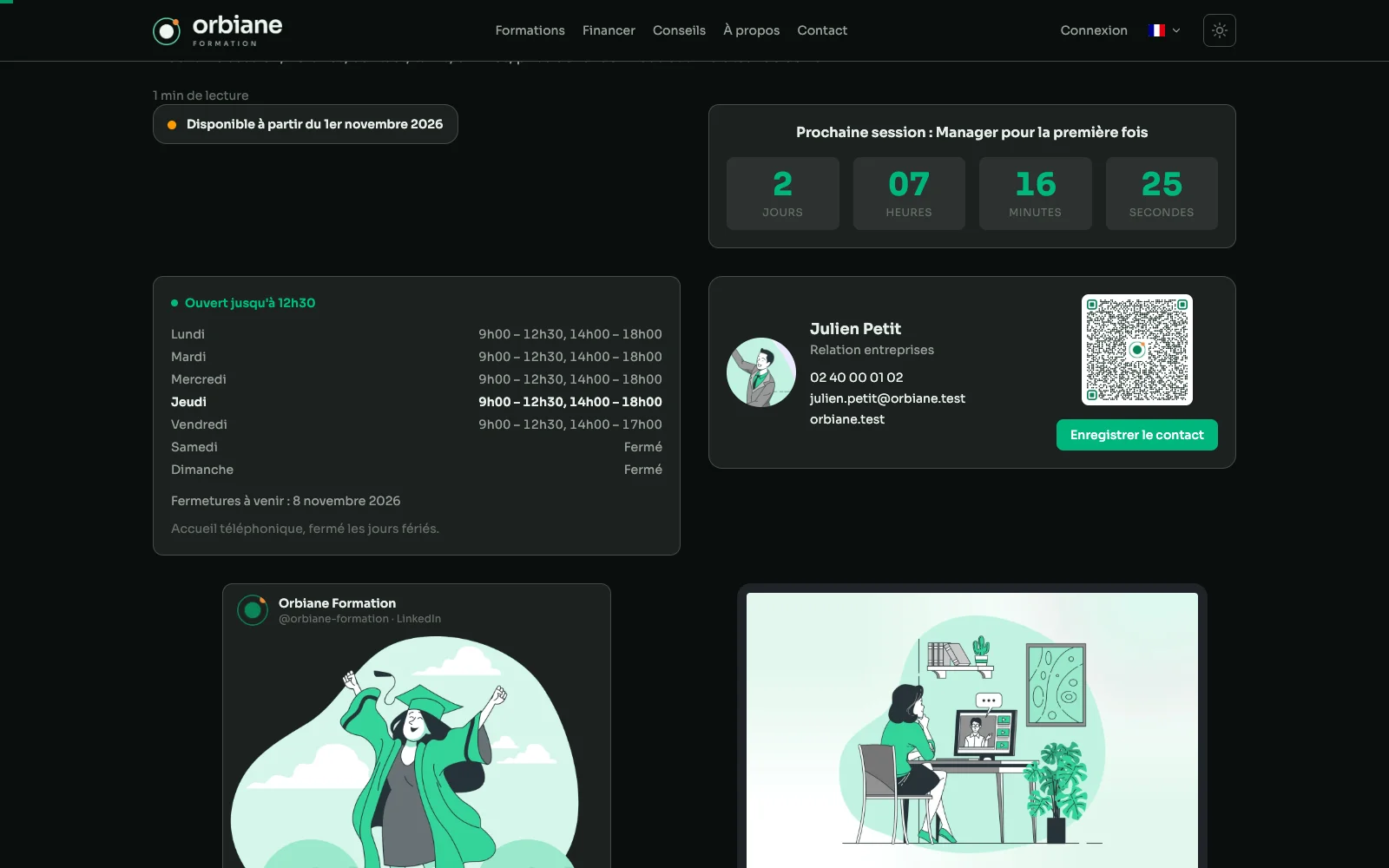Click Fermetures à venir : 8 novembre 2026
Image resolution: width=1389 pixels, height=868 pixels.
tap(286, 501)
